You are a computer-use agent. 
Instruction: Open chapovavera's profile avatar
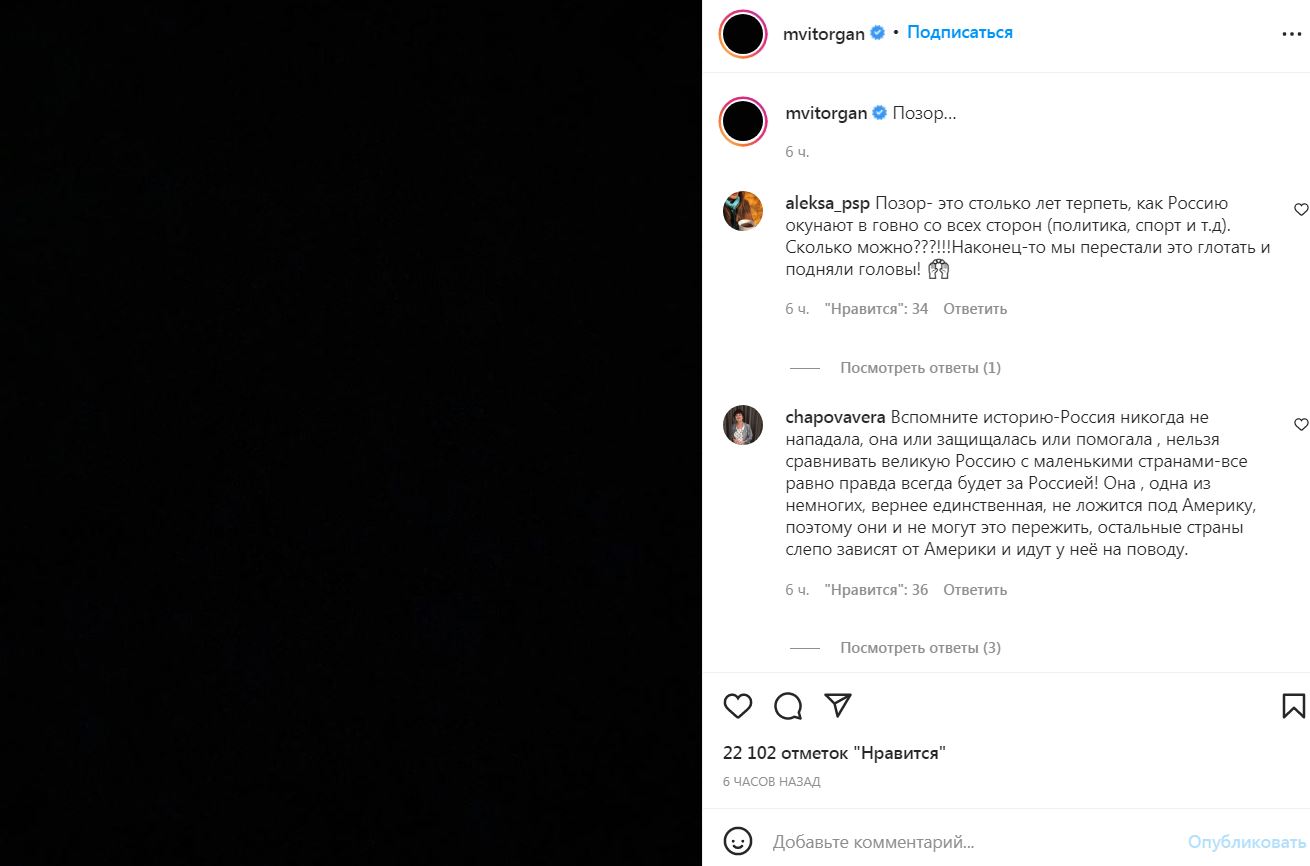(743, 425)
